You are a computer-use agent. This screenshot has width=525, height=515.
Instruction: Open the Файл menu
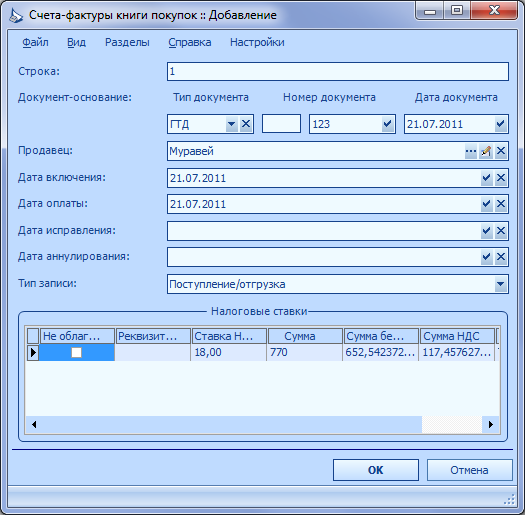point(35,43)
